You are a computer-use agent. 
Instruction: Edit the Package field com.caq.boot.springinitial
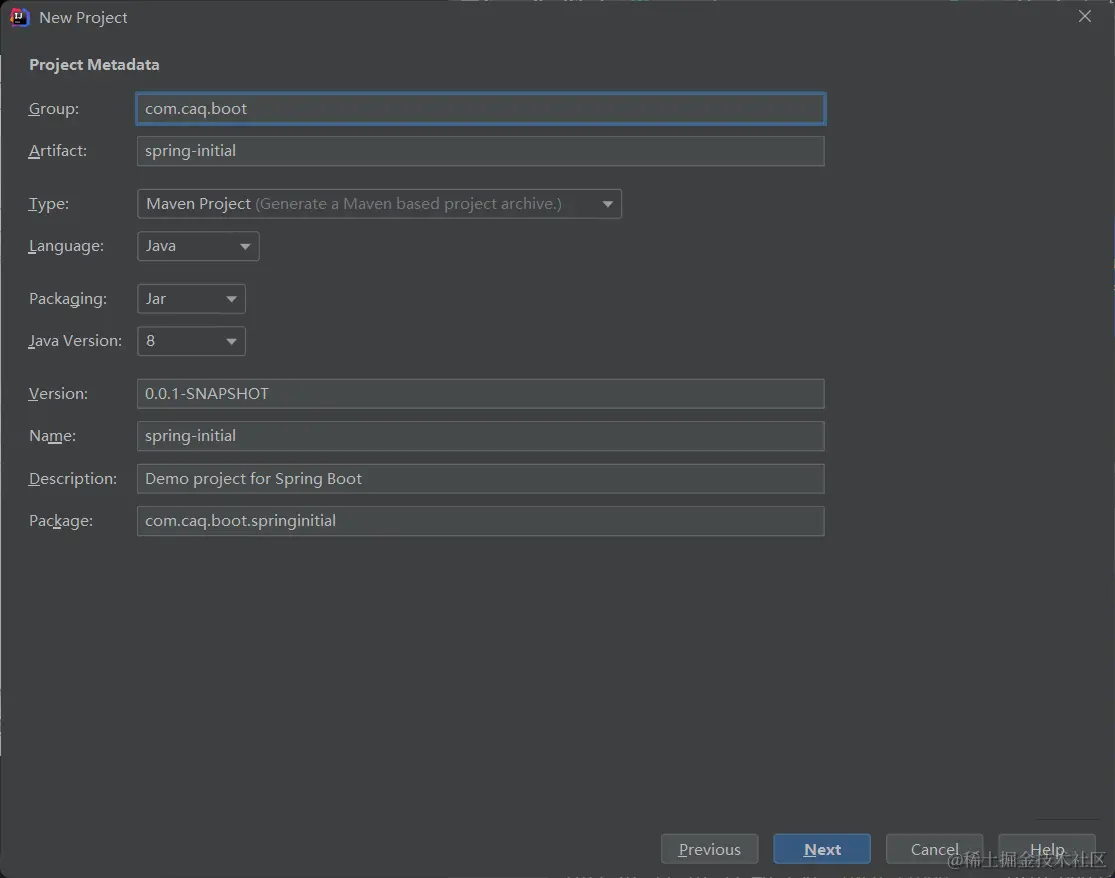481,521
